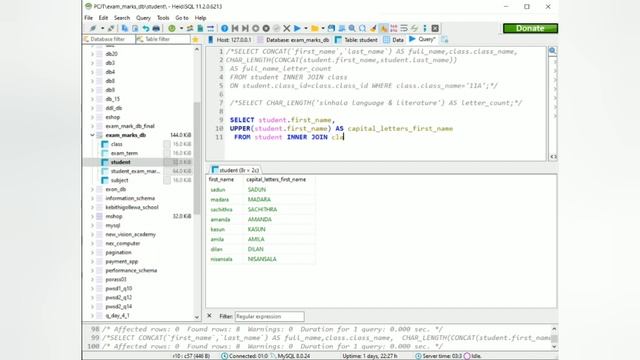Click the Paste toolbar icon
Screen dimensions: 640x360
coord(135,28)
